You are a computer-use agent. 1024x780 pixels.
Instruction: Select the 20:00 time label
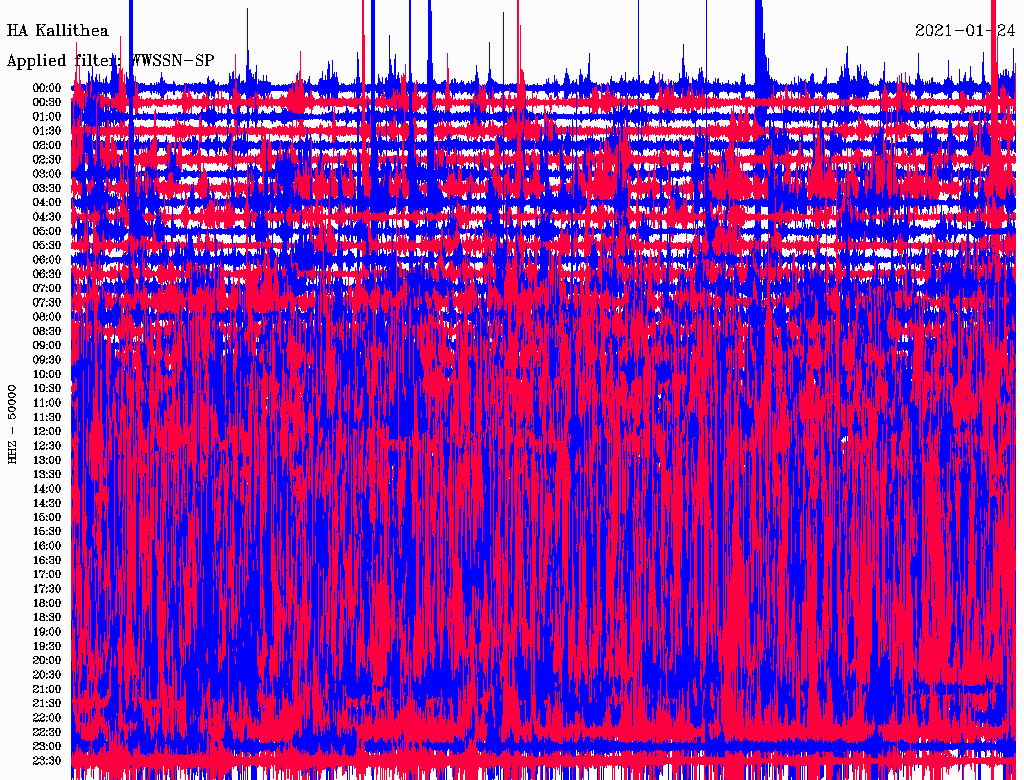[x=47, y=660]
